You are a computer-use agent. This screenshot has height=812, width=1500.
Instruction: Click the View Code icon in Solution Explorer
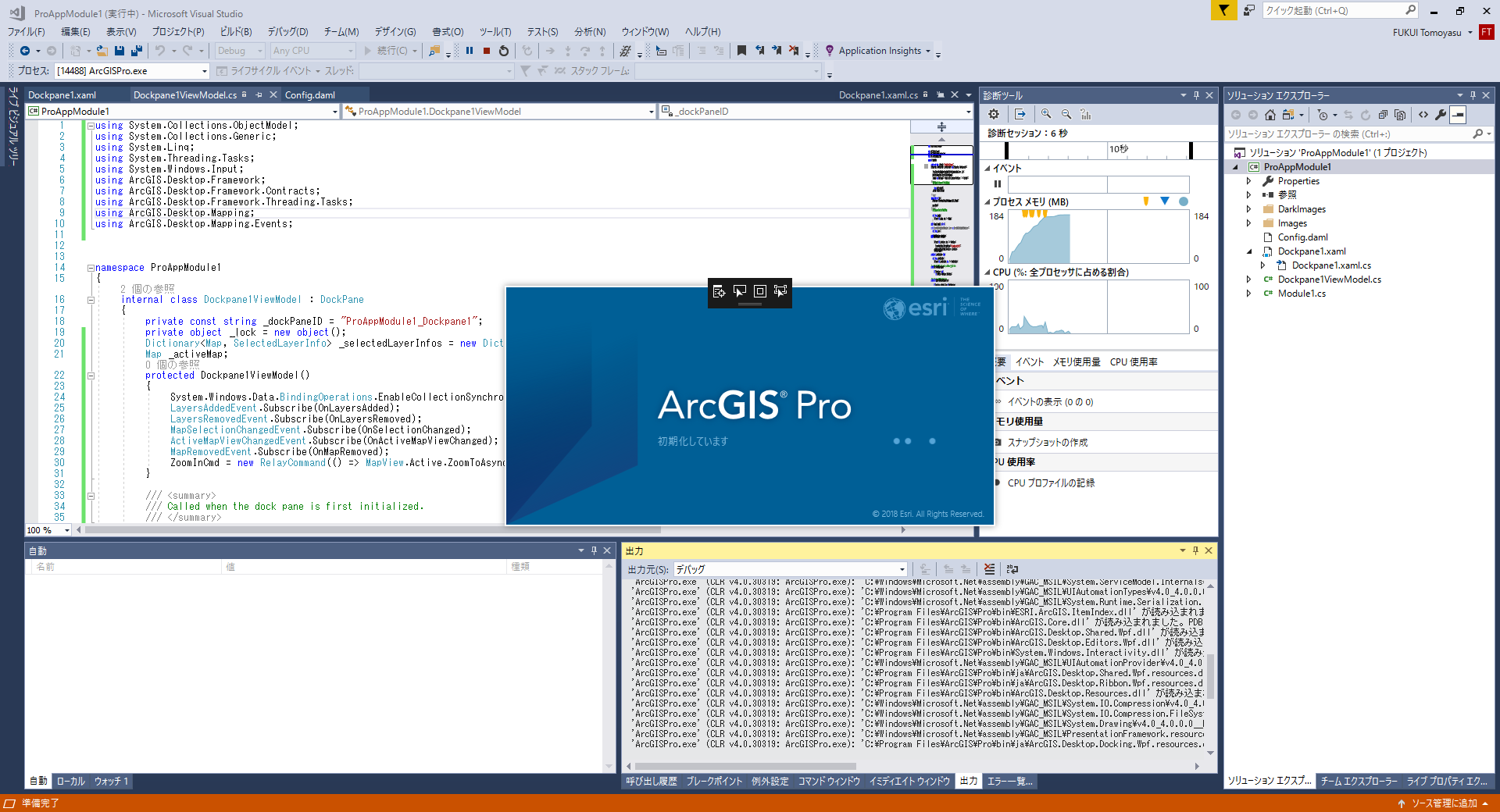click(x=1423, y=115)
